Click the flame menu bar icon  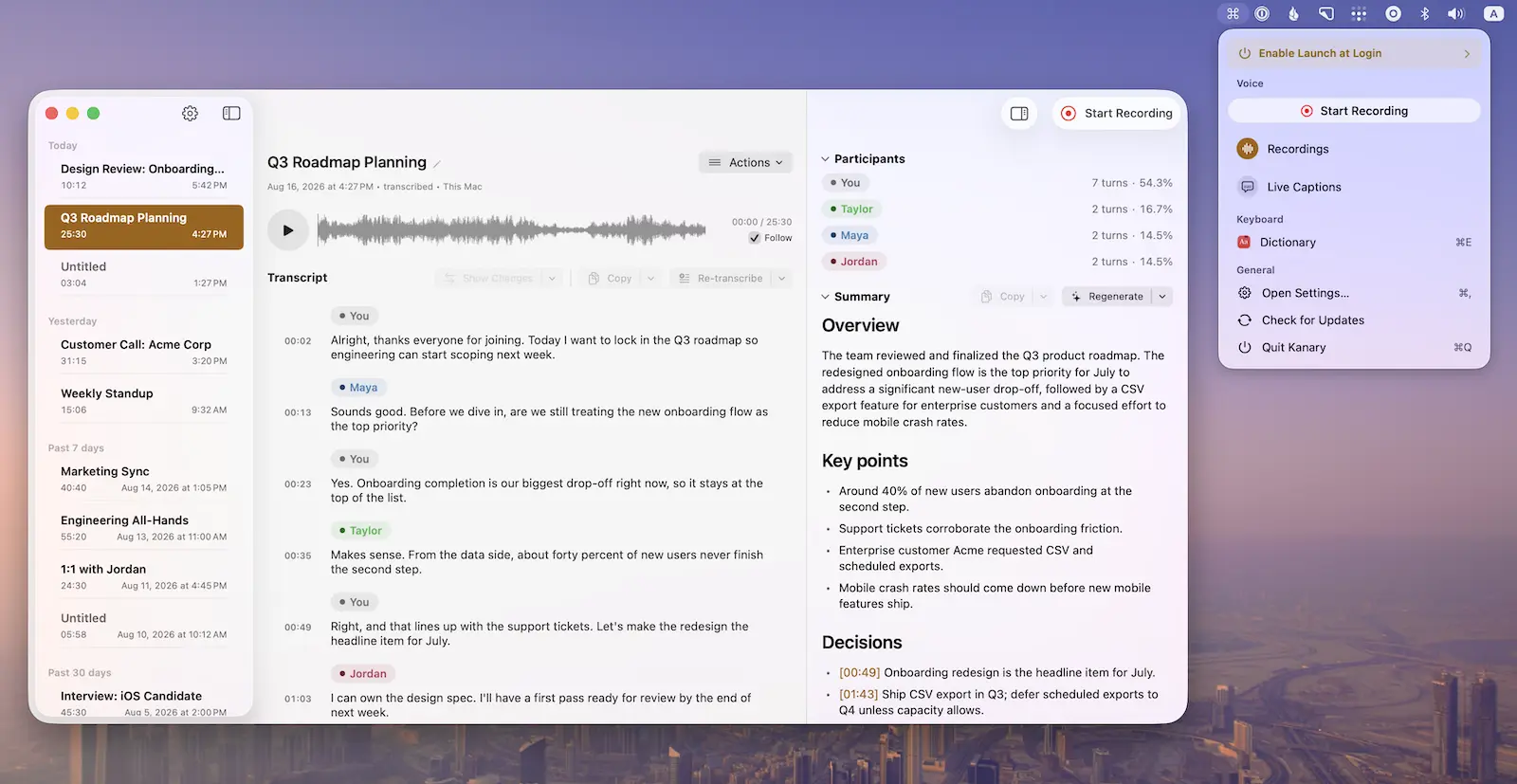[x=1293, y=13]
